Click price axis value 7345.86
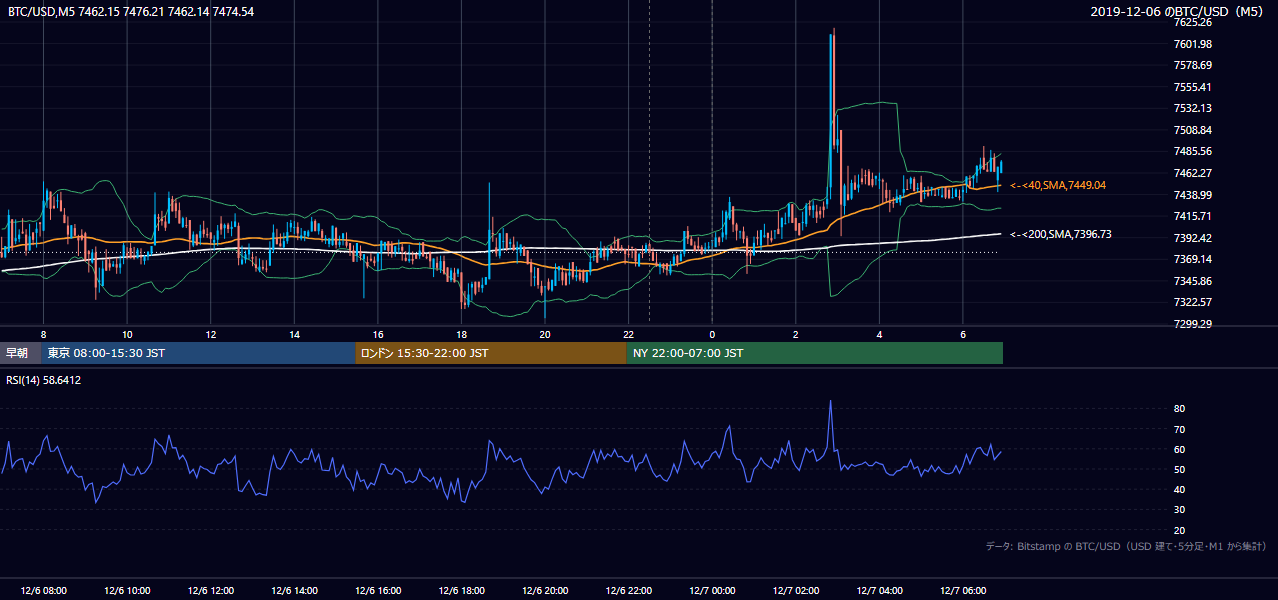 pos(1193,281)
